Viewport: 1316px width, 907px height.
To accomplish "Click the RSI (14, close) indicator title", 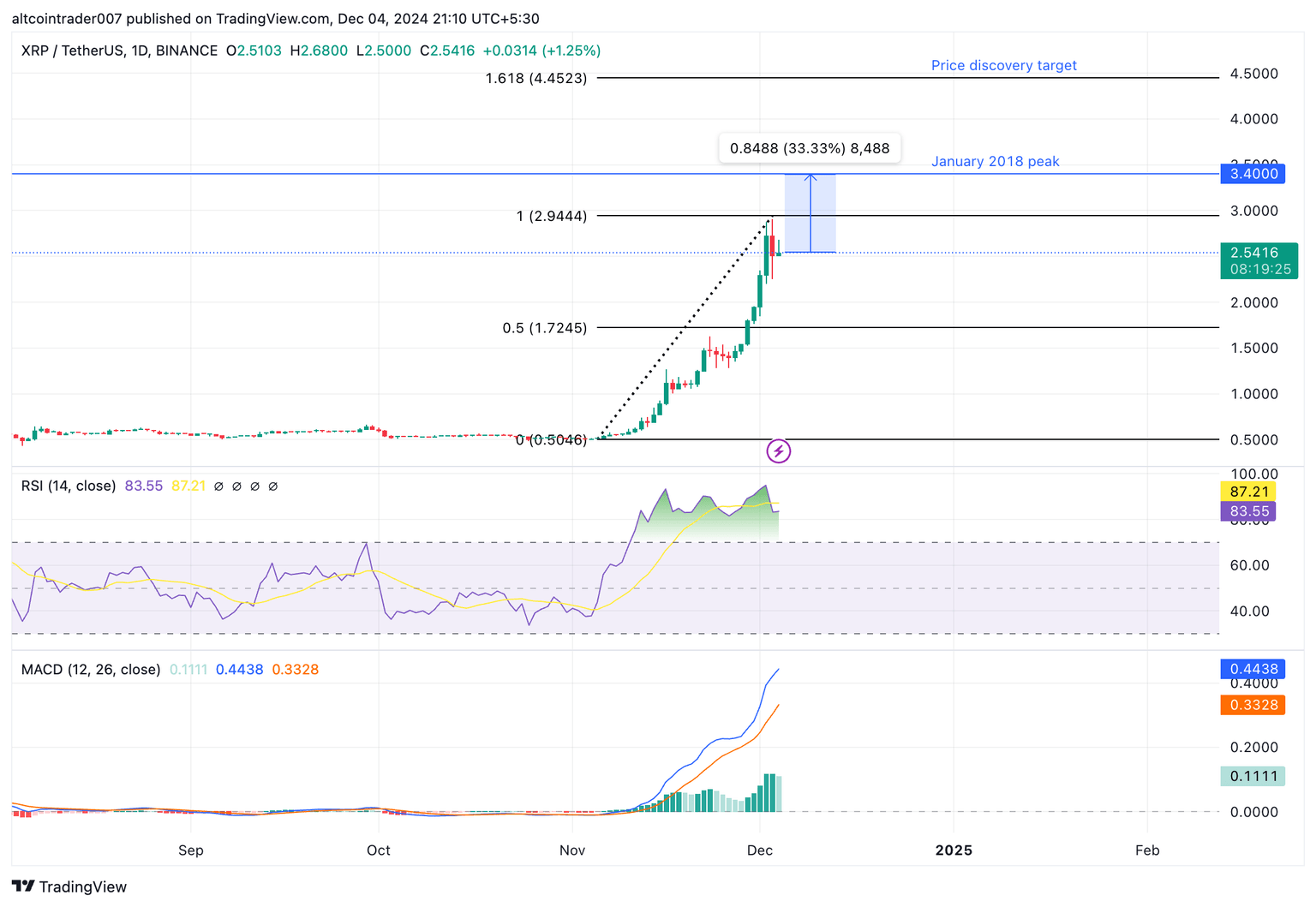I will click(x=68, y=486).
